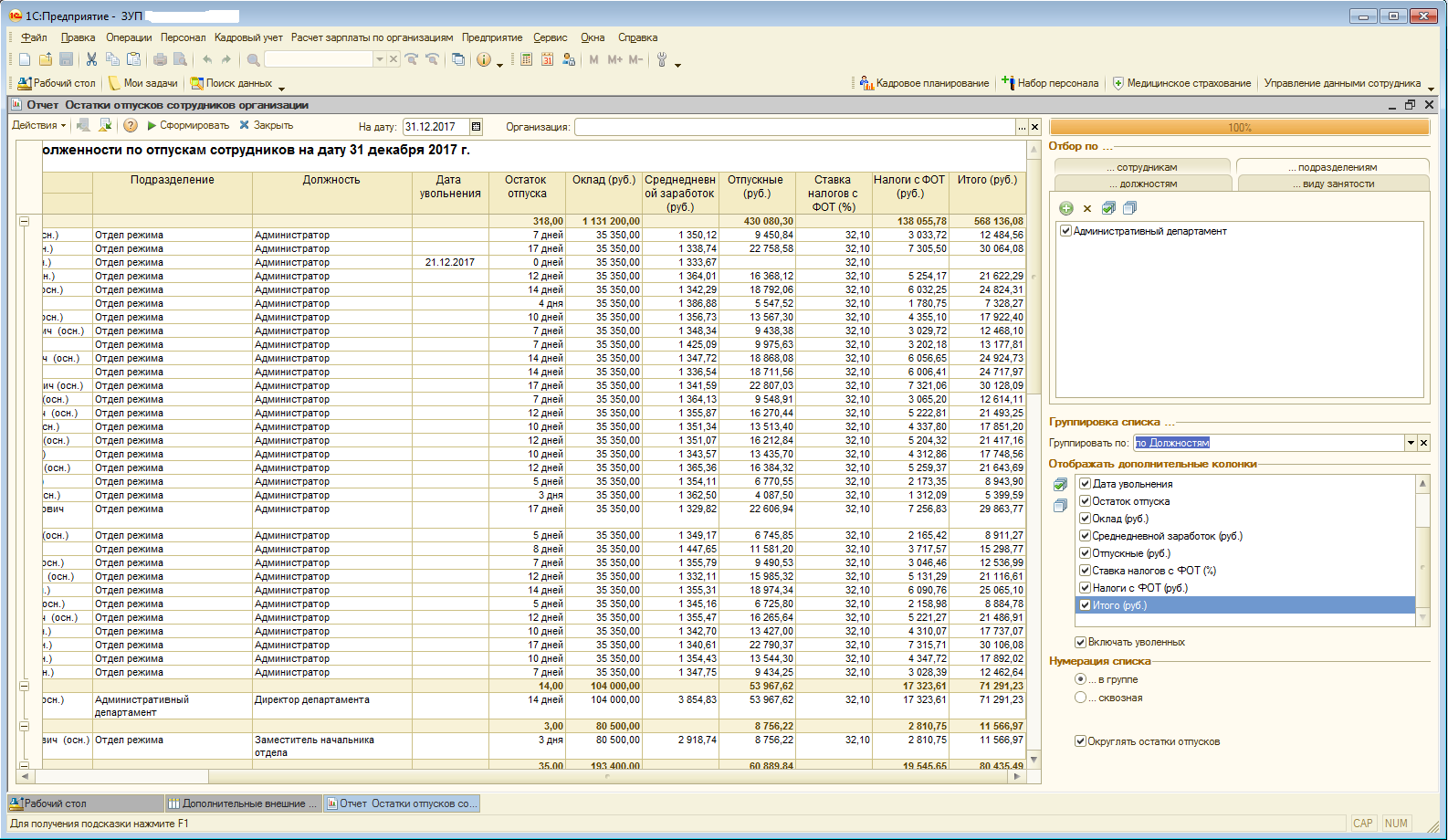The image size is (1448, 840).
Task: Print the report with printer icon
Action: coord(160,59)
